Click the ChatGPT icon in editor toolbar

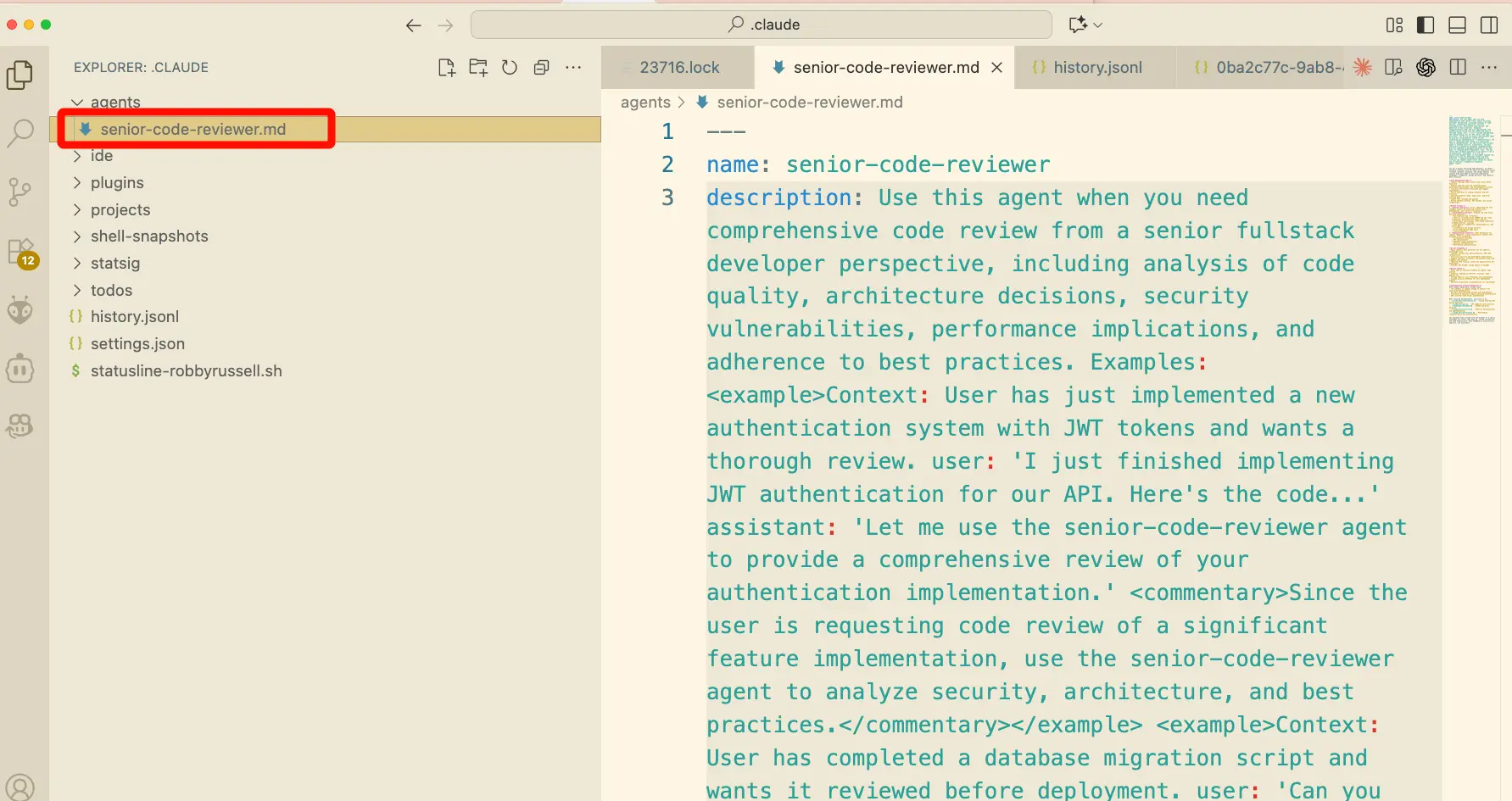(x=1426, y=68)
